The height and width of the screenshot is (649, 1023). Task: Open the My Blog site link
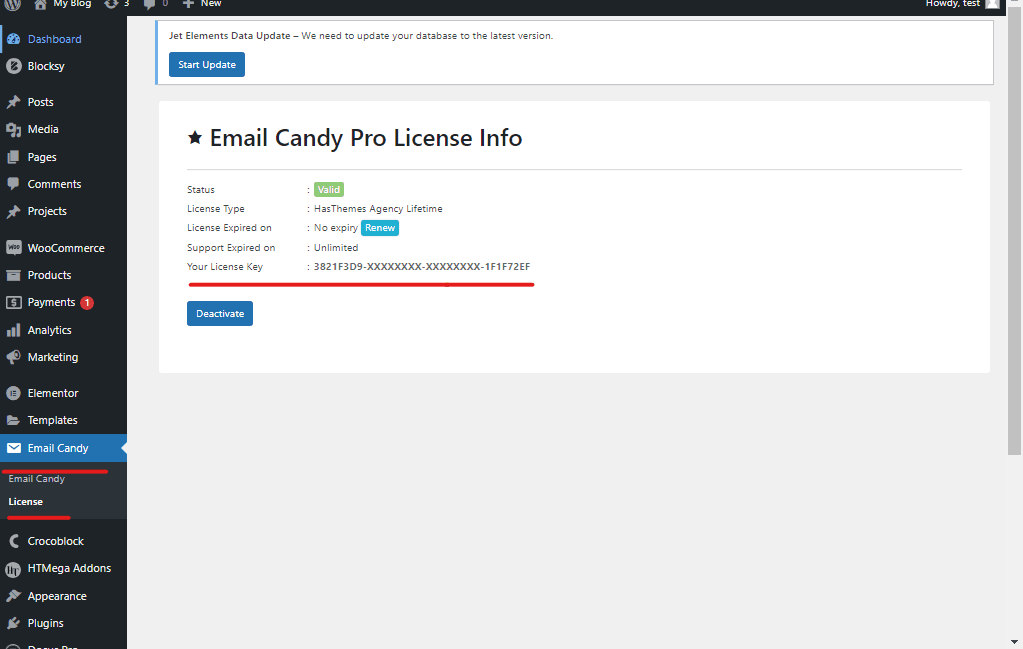pyautogui.click(x=72, y=4)
